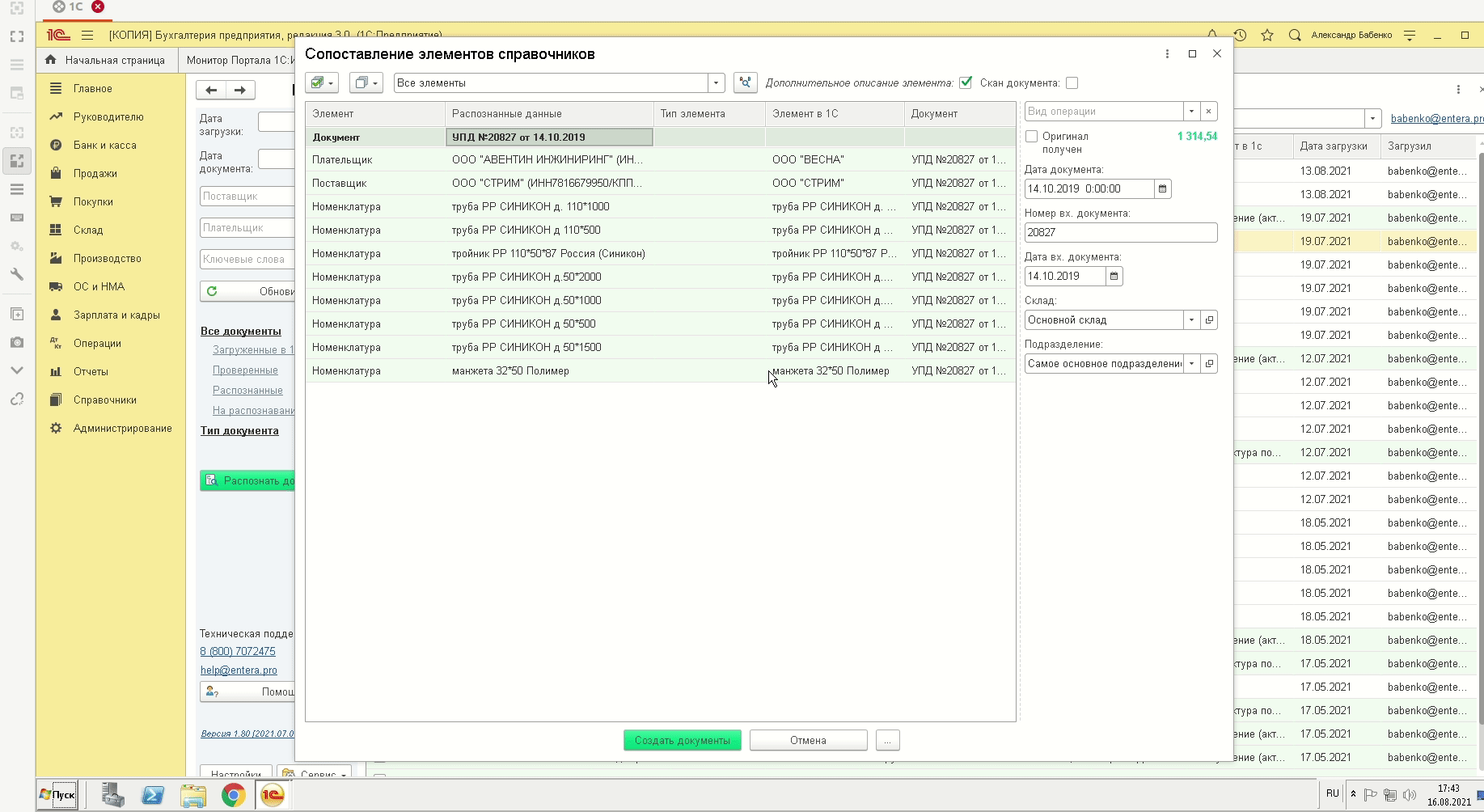Toggle Дополнительное описание элемента checkbox

pos(966,82)
